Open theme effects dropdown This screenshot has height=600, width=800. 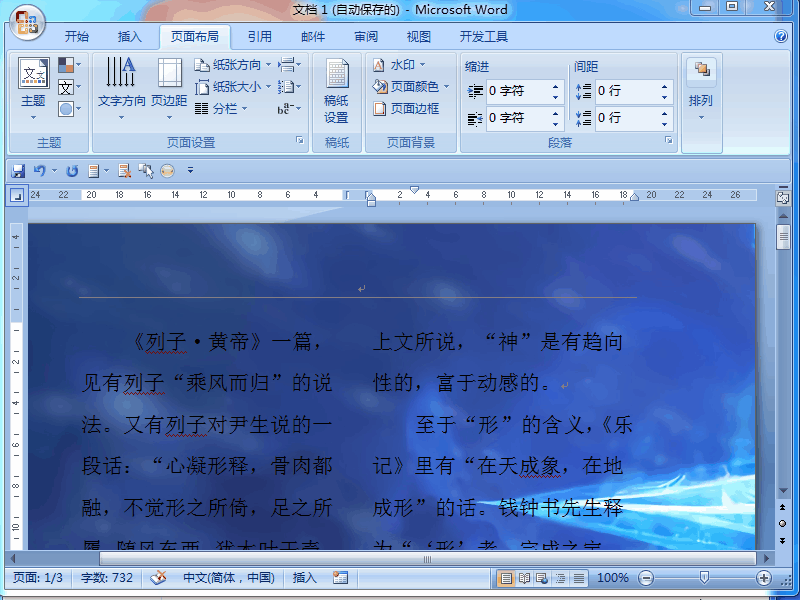tap(69, 109)
